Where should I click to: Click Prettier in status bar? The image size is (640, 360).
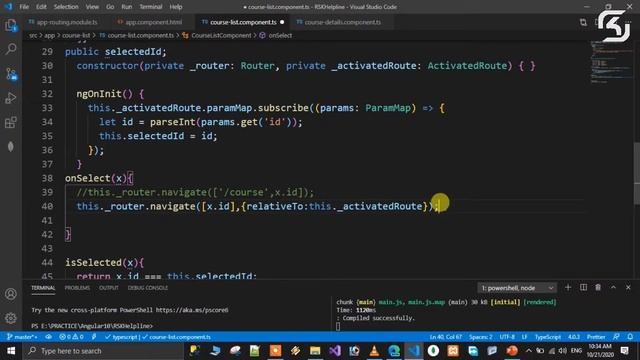pos(596,337)
